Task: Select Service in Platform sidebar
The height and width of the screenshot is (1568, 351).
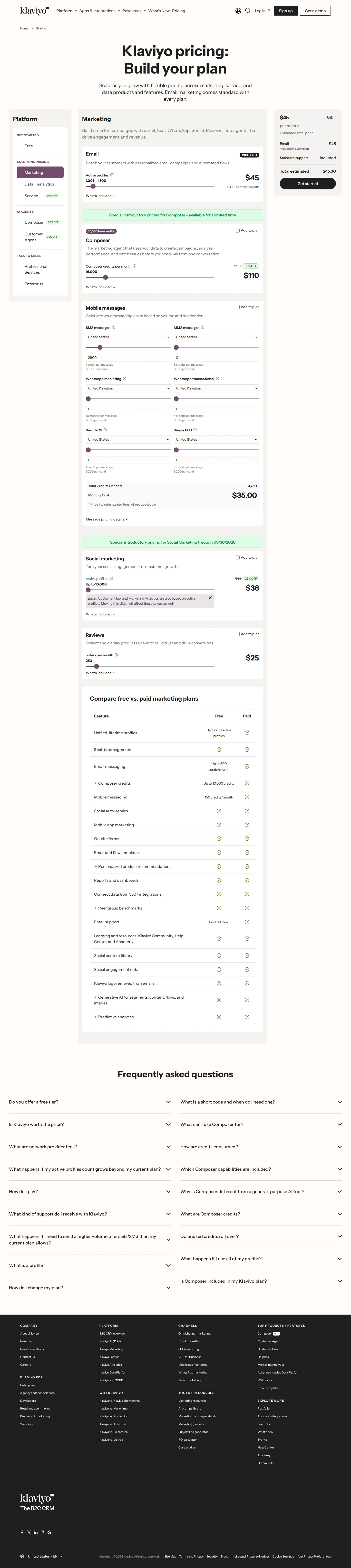Action: (x=31, y=196)
